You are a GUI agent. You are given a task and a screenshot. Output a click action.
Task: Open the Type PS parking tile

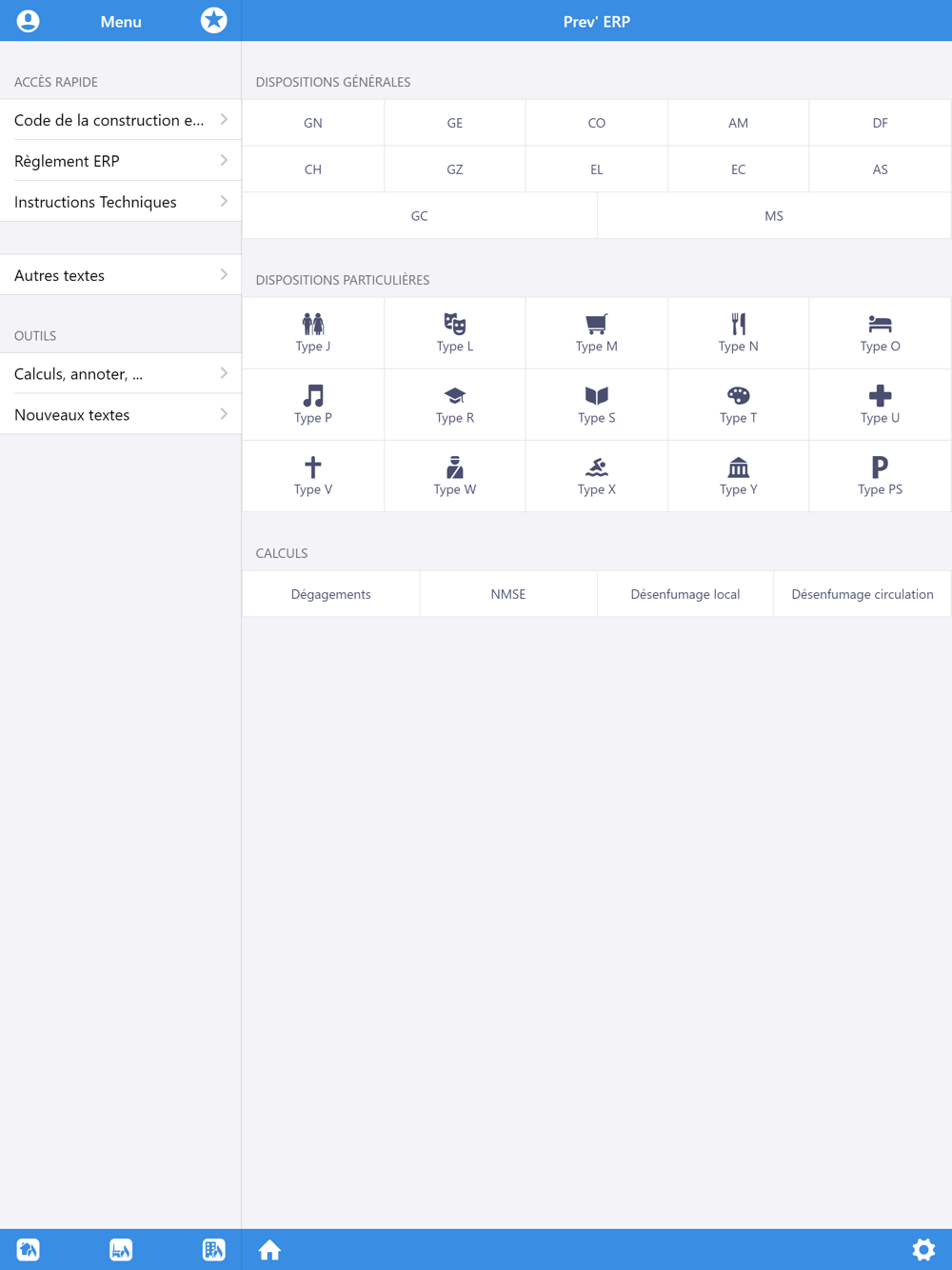coord(881,476)
